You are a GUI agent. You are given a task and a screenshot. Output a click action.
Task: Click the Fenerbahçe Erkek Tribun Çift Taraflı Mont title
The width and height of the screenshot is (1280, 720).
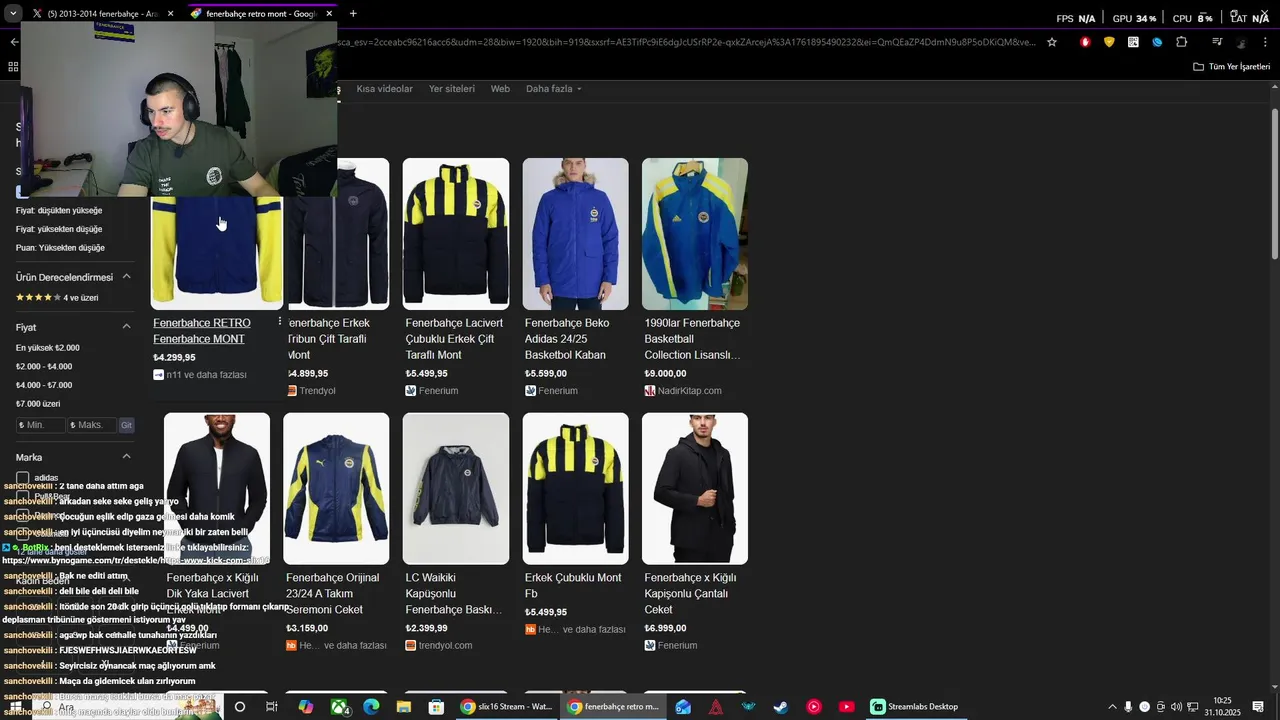(330, 339)
